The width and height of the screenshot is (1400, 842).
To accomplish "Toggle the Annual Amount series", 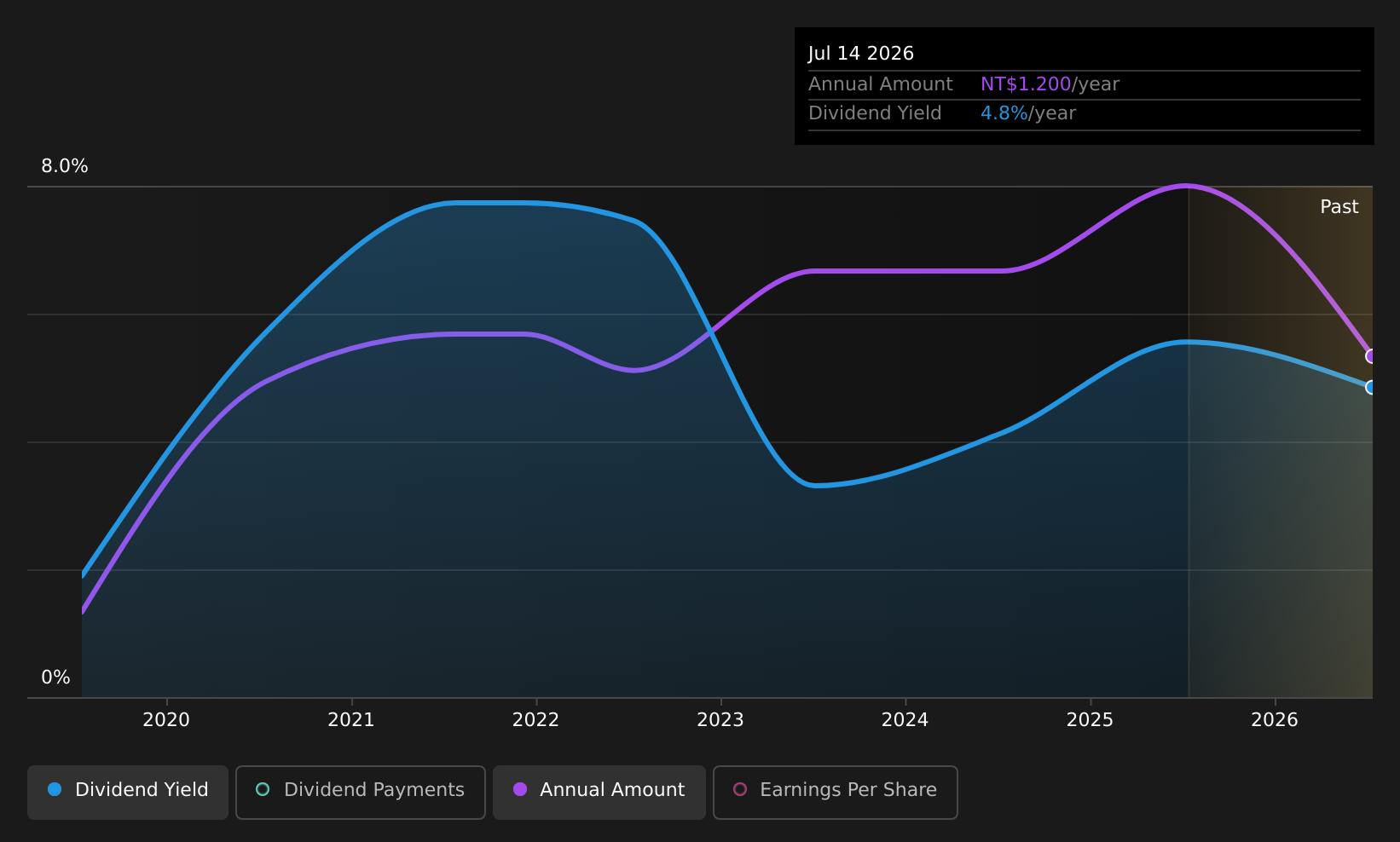I will [599, 793].
